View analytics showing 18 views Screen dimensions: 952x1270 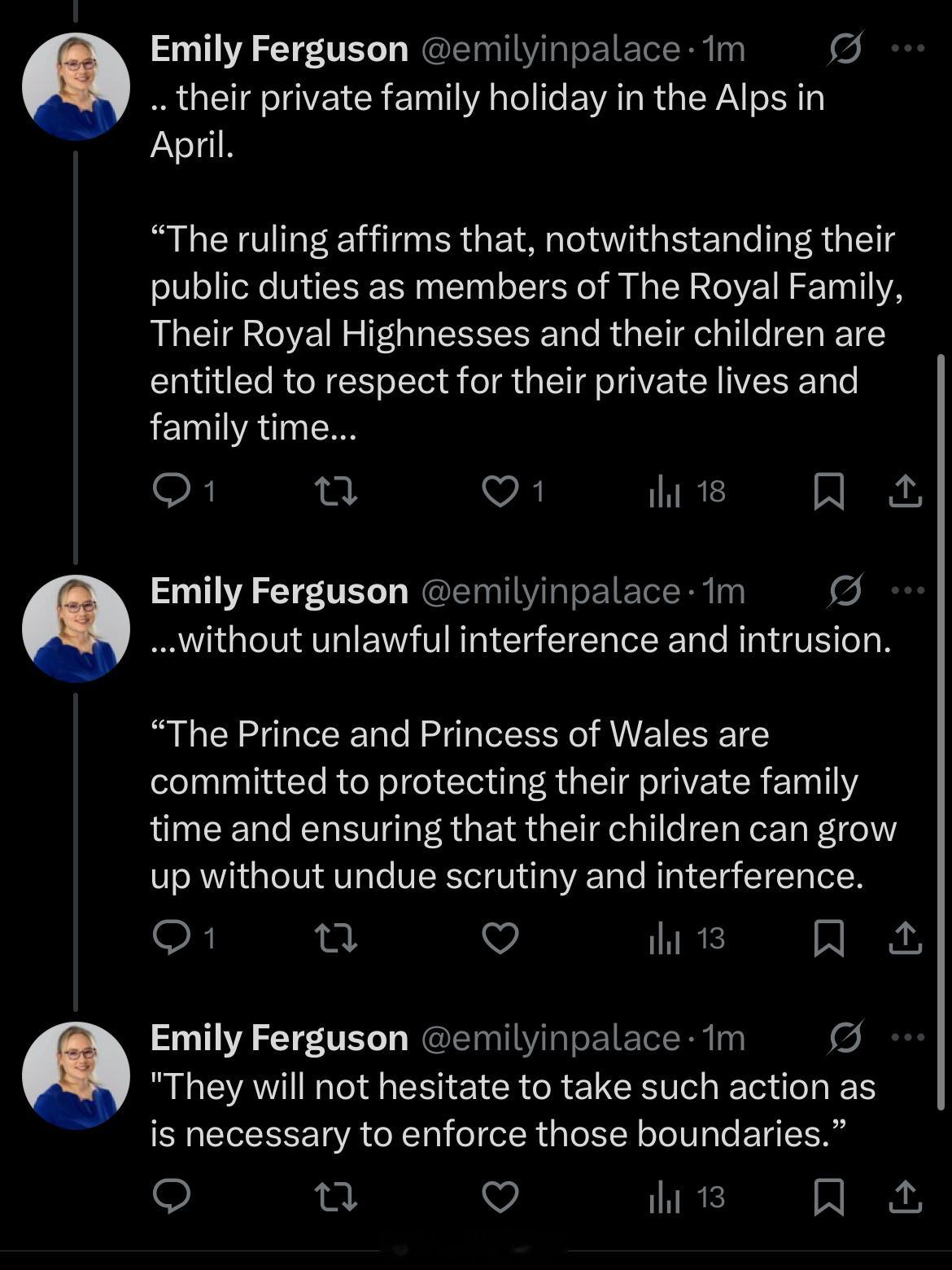pos(688,492)
